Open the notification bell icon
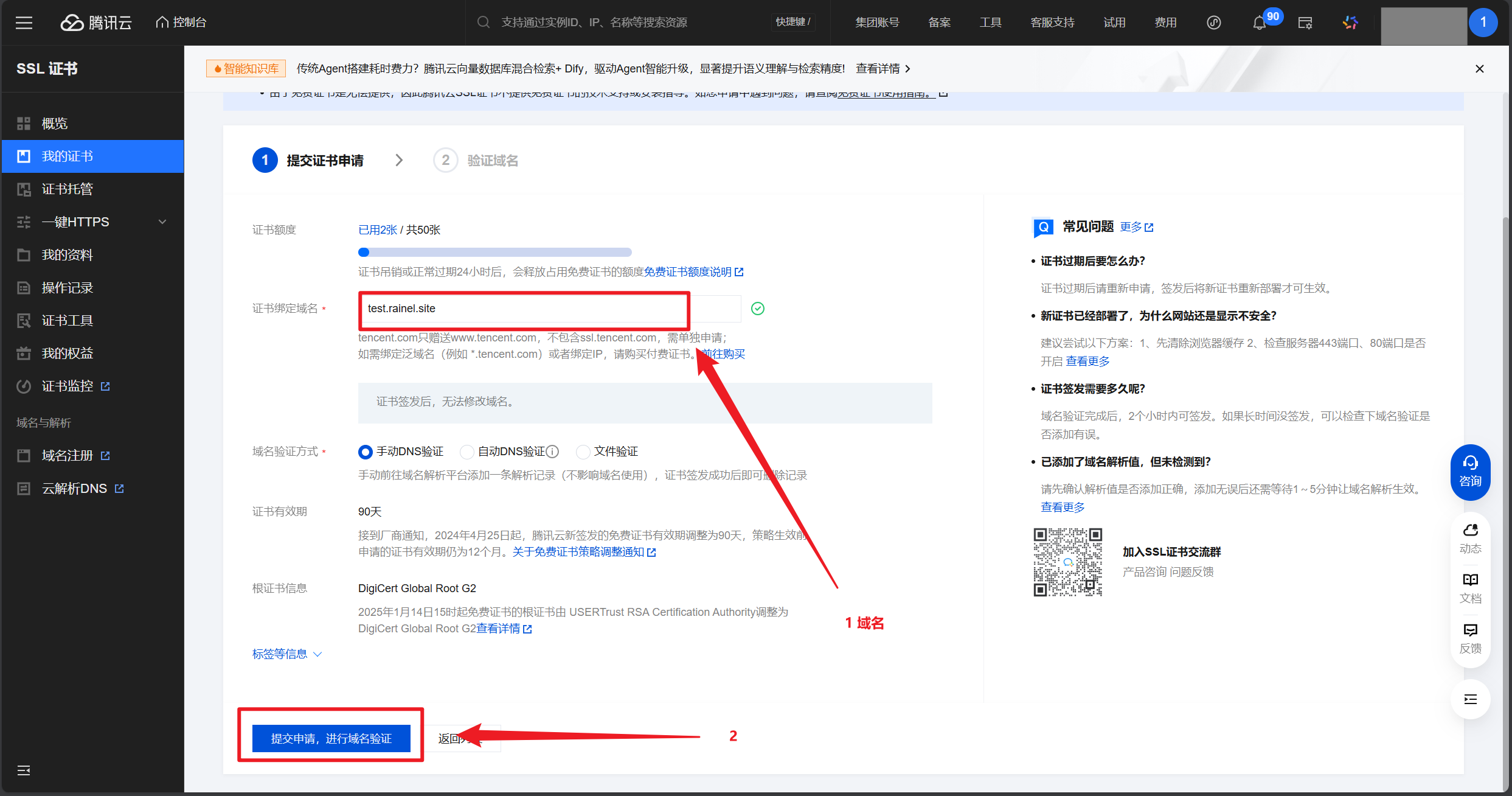 pos(1259,23)
